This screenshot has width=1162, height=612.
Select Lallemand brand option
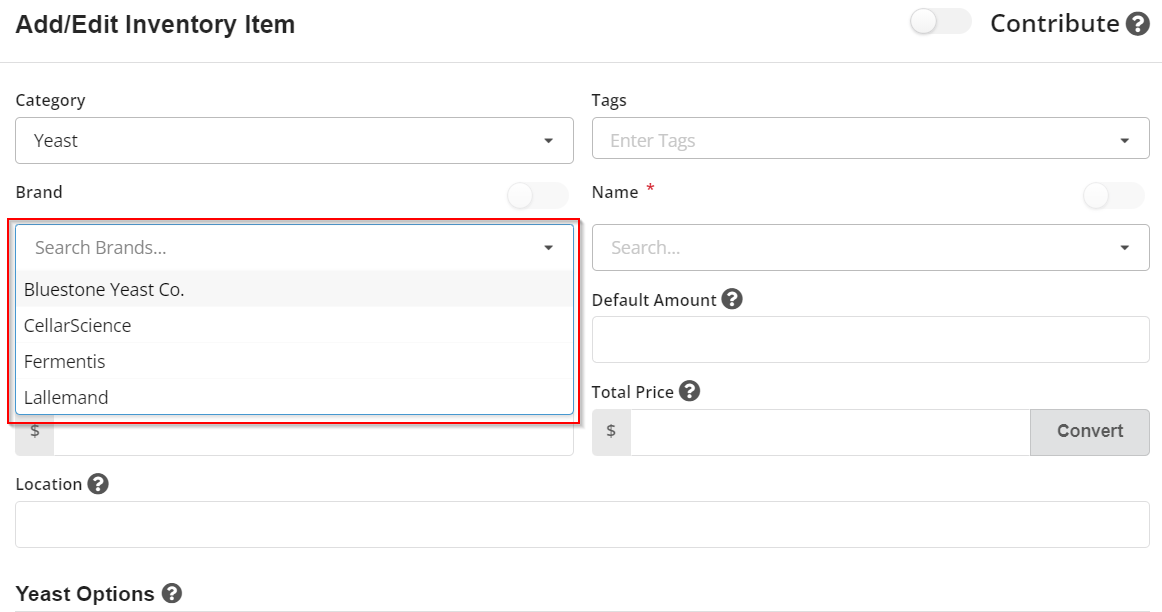coord(294,397)
